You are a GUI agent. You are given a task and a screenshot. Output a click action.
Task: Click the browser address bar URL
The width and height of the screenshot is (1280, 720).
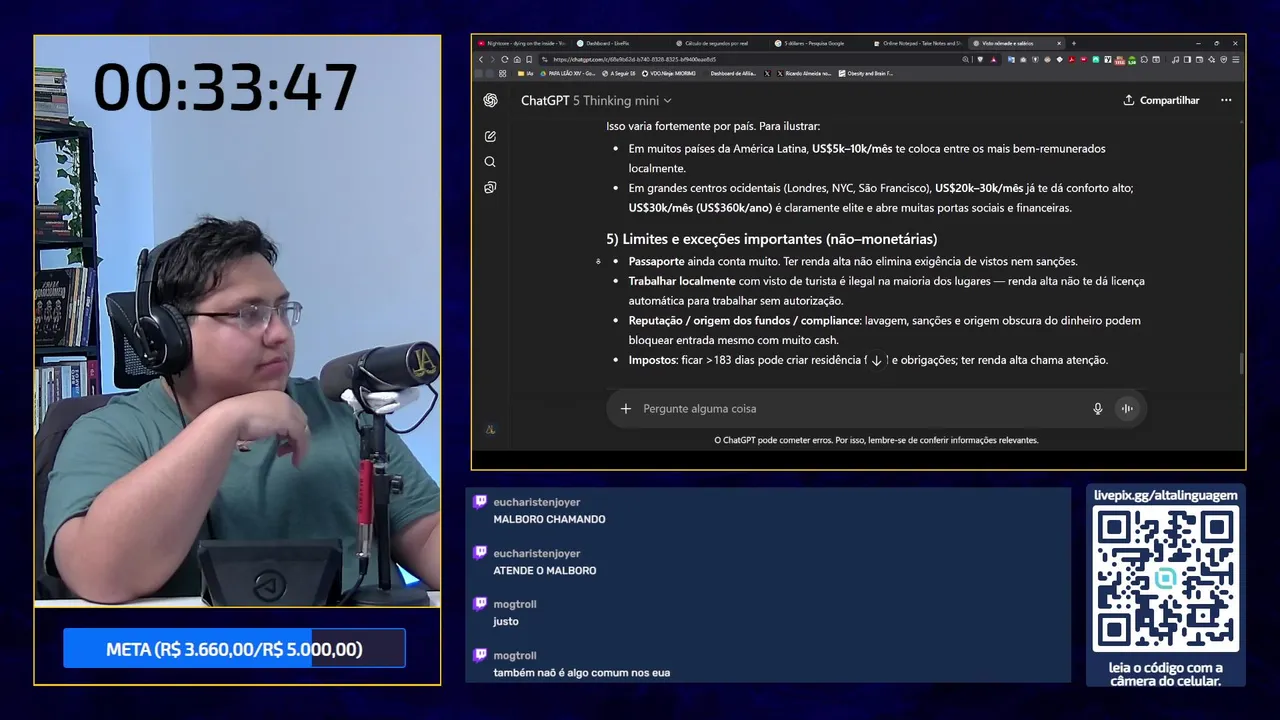pyautogui.click(x=634, y=59)
